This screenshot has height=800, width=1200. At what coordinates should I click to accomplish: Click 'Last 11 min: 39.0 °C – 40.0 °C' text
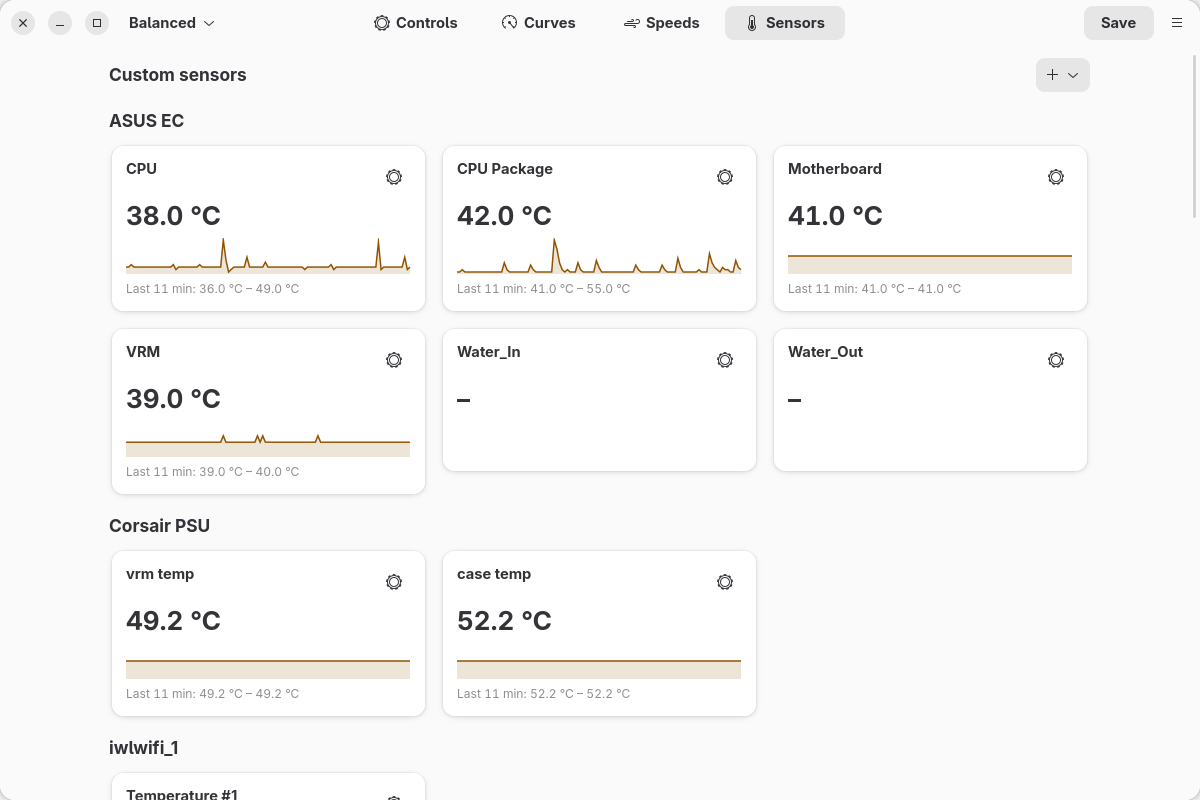tap(212, 472)
